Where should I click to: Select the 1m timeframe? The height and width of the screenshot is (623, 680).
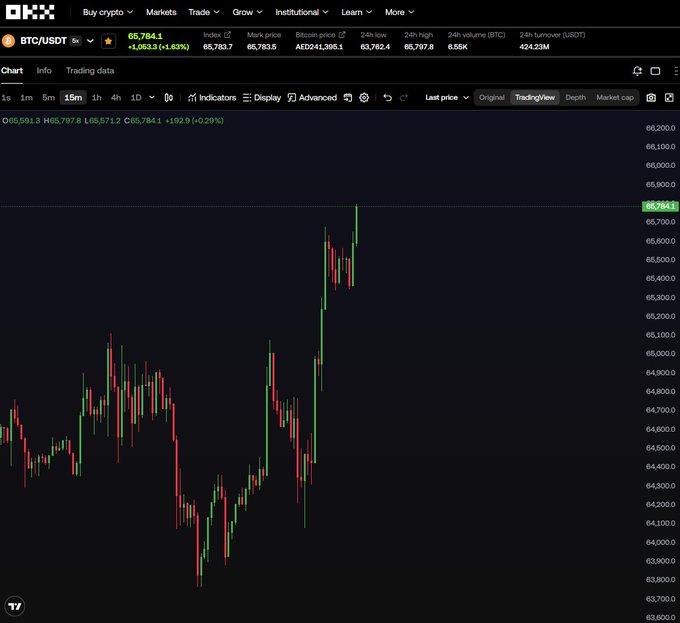[x=26, y=98]
